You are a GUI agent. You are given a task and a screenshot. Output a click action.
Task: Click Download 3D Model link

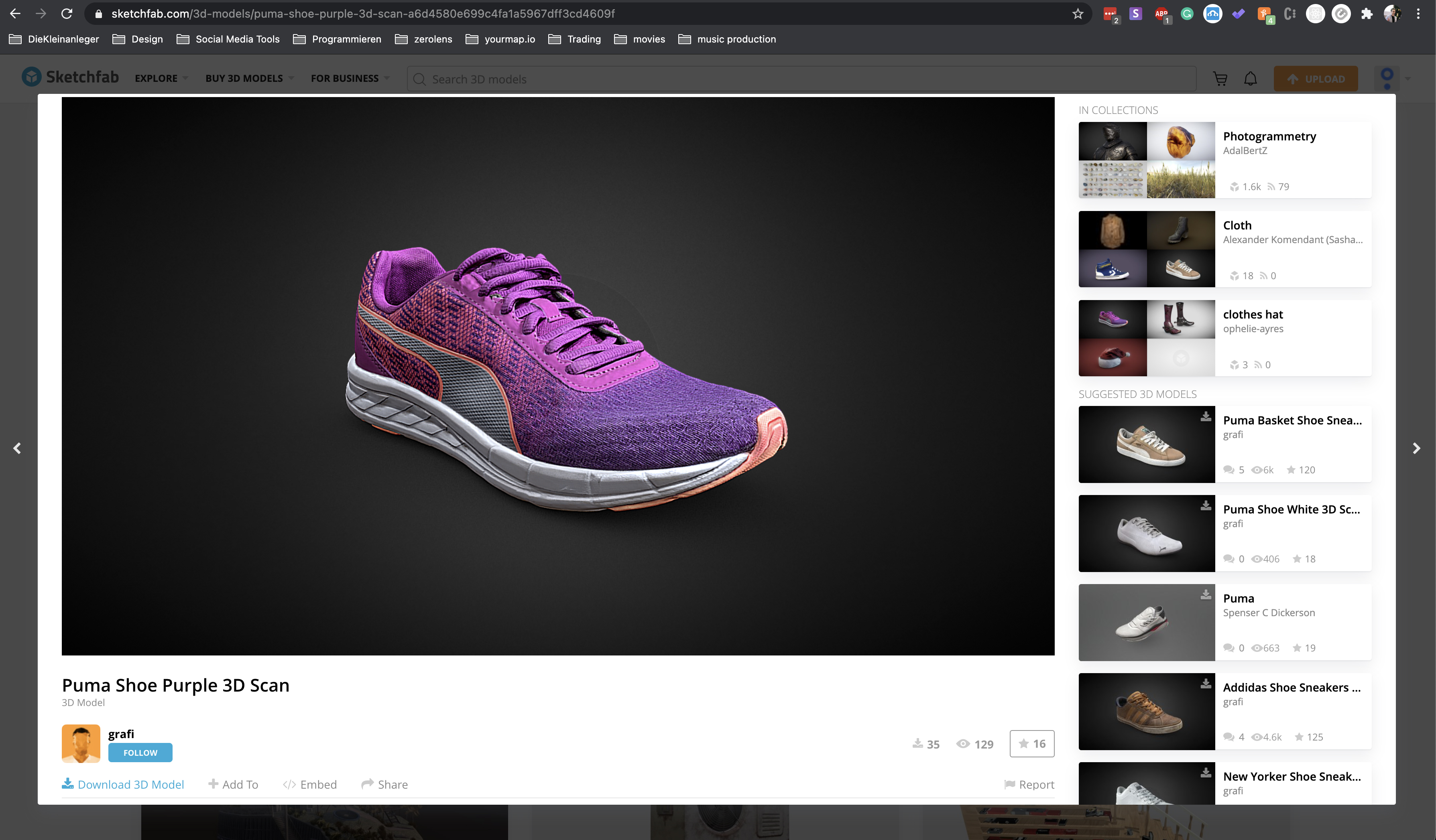(123, 784)
